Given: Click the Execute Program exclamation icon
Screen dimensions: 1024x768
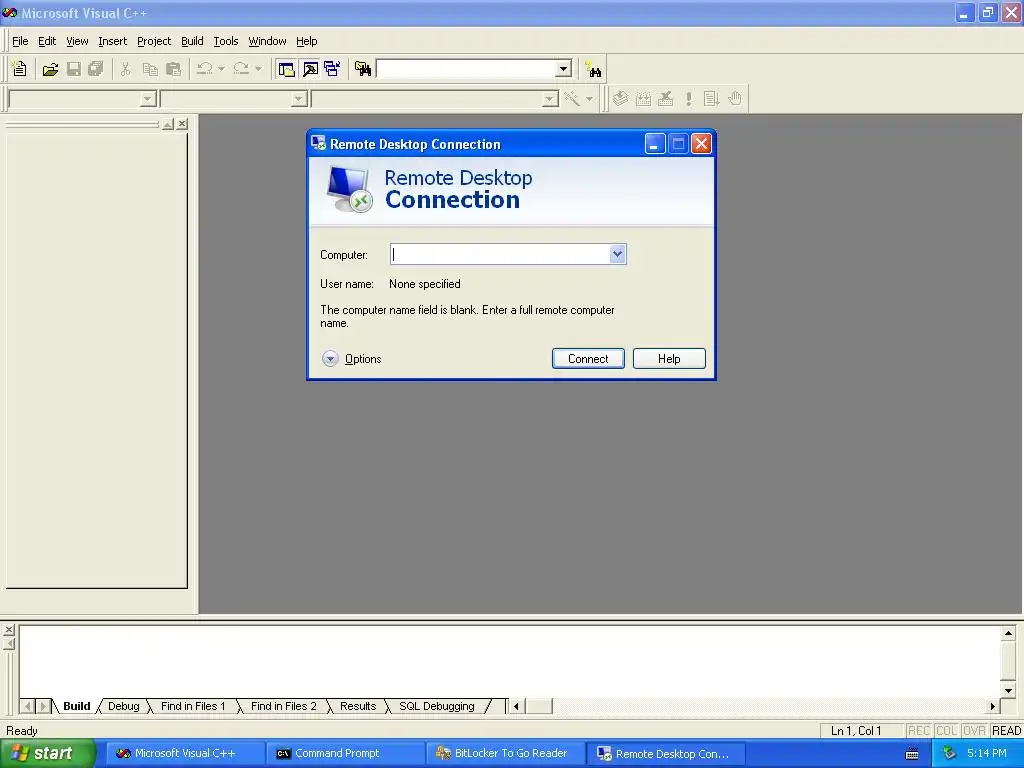Looking at the screenshot, I should pos(688,99).
